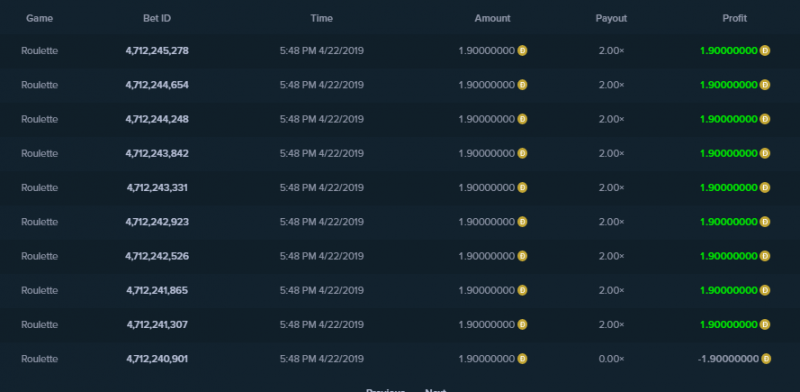Click the Payout column header
Screen dimensions: 800x392
pos(611,18)
